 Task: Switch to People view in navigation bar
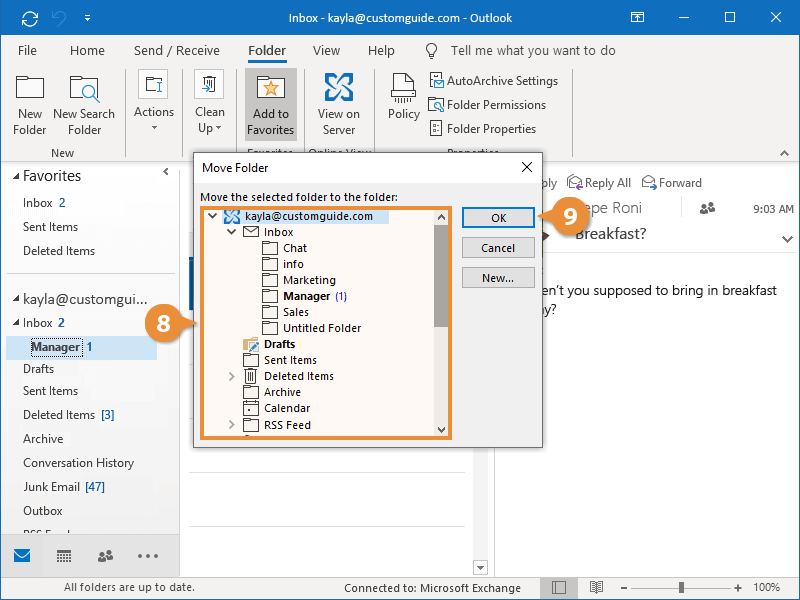coord(104,555)
